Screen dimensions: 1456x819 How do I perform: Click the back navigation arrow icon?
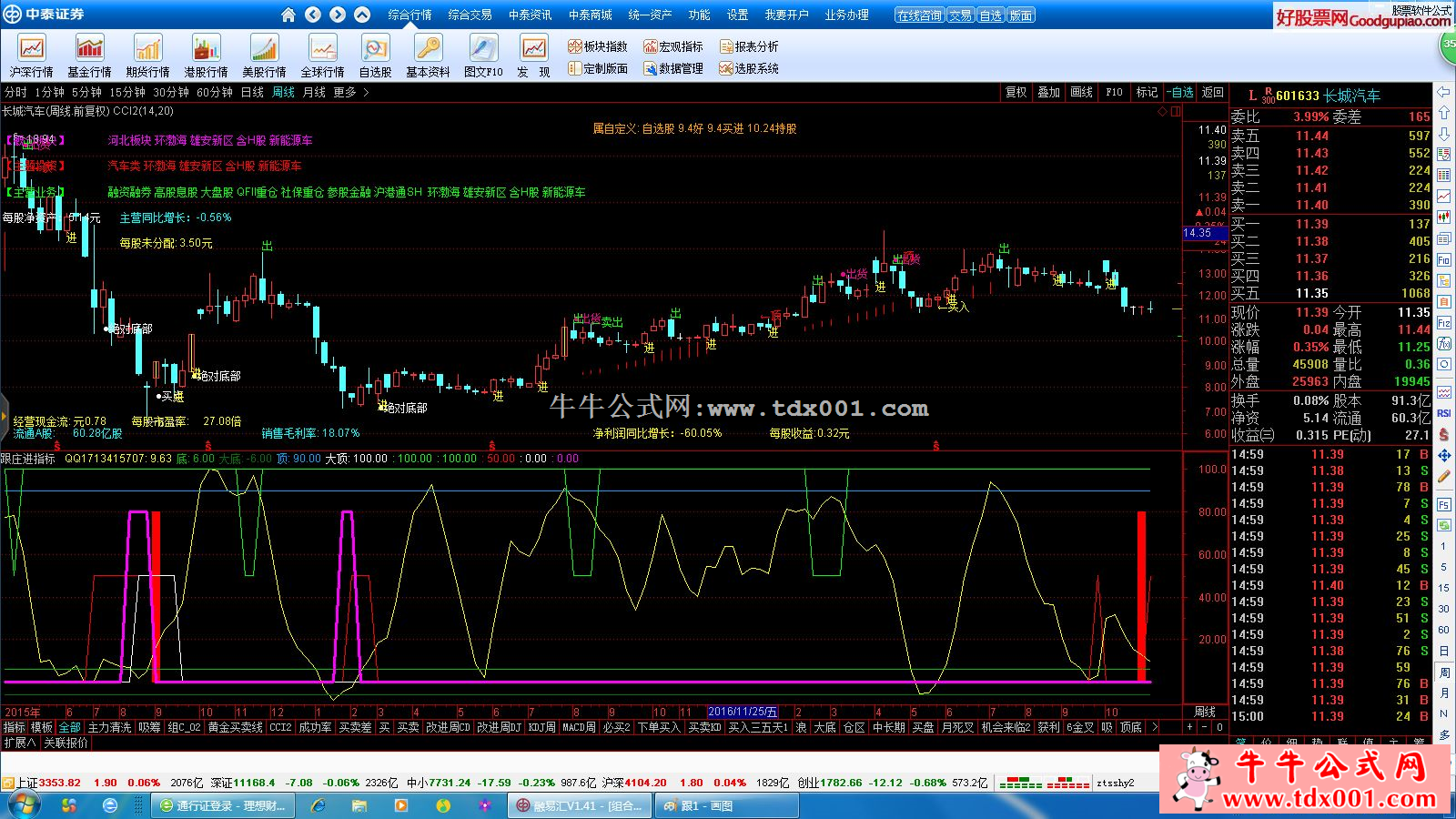click(313, 15)
